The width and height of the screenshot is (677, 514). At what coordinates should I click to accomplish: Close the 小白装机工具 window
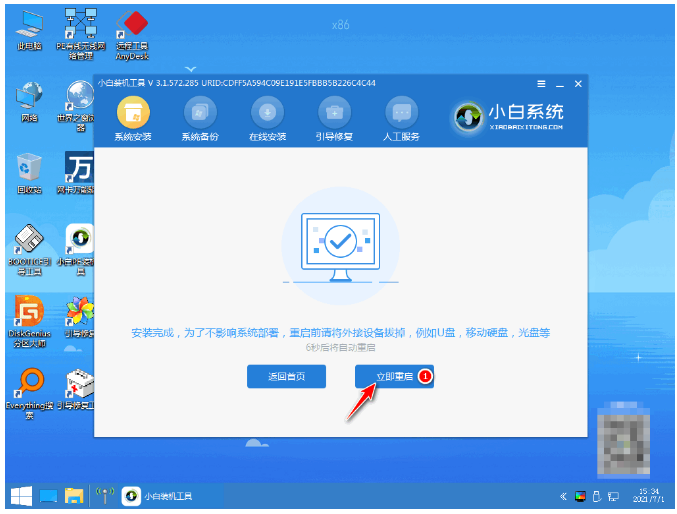click(578, 84)
